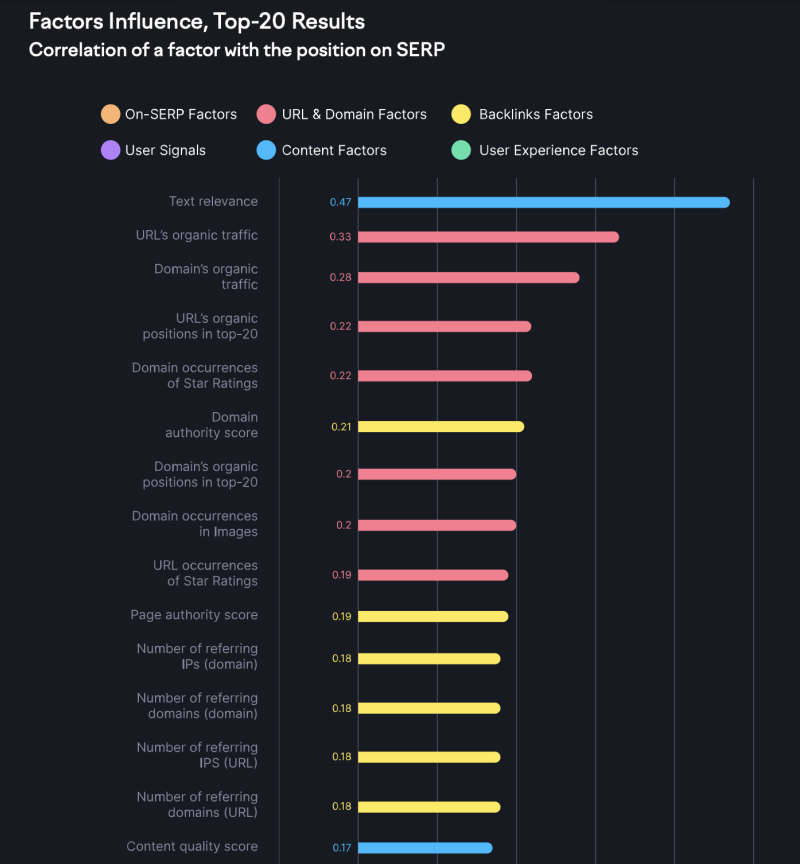Click the purple User Signals legend dot
Image resolution: width=800 pixels, height=864 pixels.
(x=110, y=150)
